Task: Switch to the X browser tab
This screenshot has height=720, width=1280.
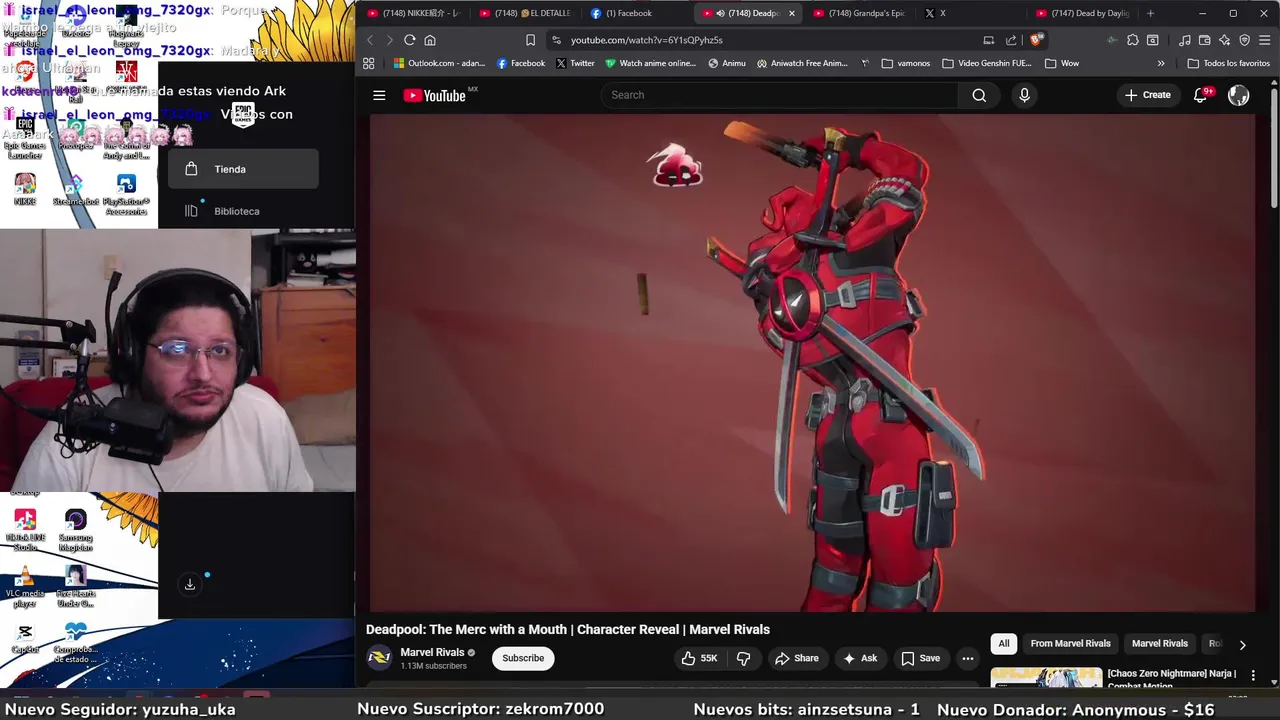Action: [970, 13]
